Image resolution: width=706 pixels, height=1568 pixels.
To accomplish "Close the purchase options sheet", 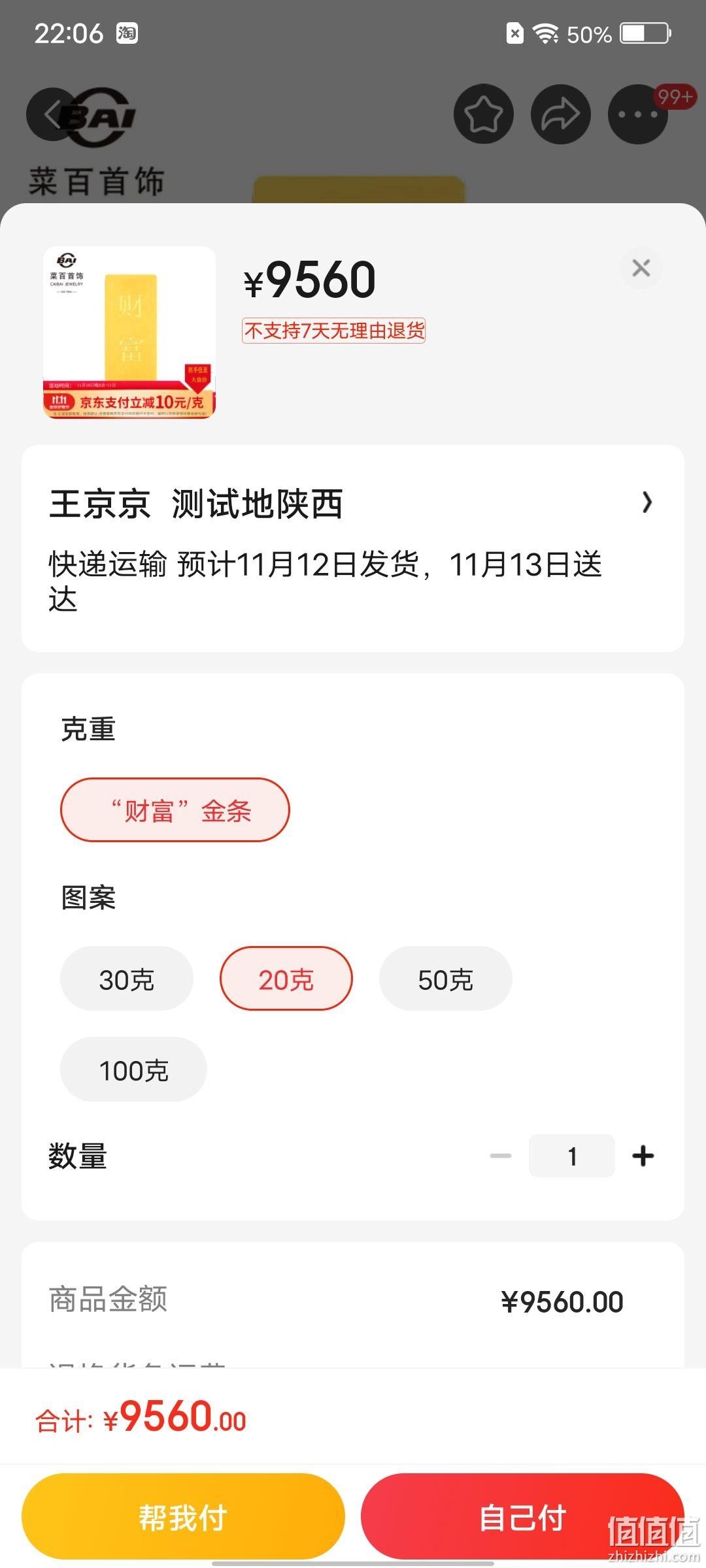I will coord(641,268).
